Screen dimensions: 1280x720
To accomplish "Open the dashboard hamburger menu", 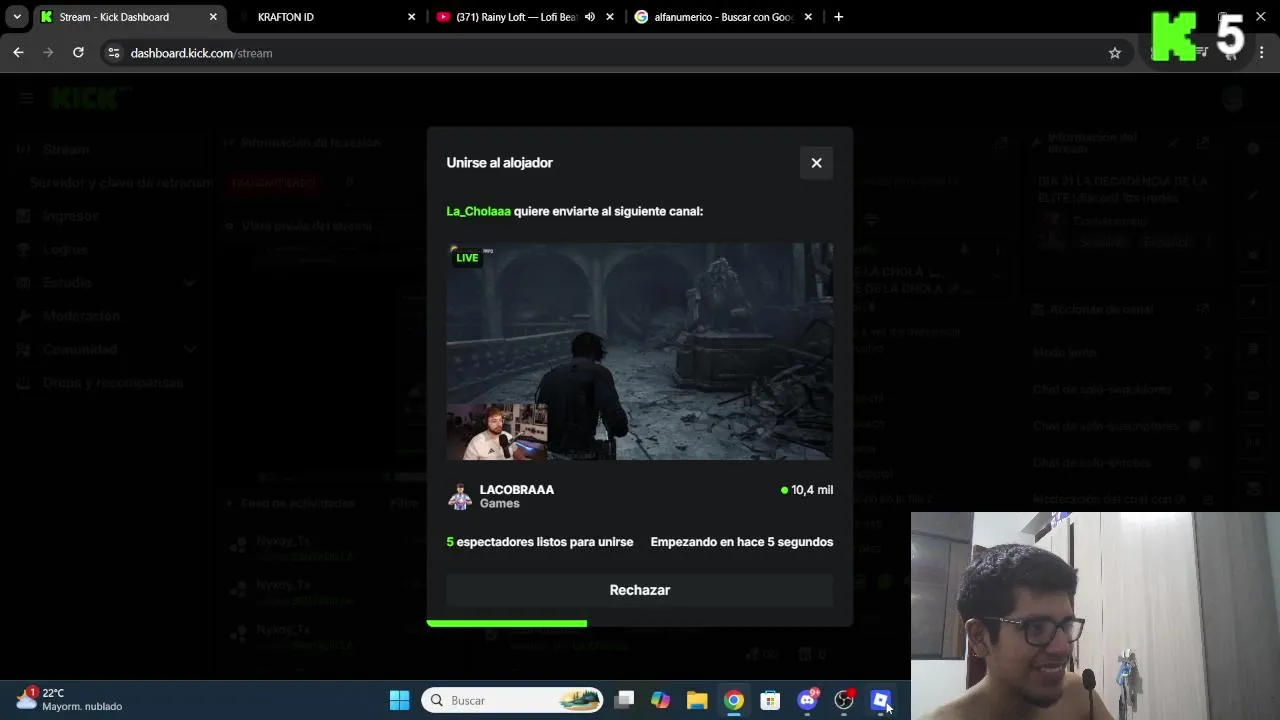I will pos(26,98).
